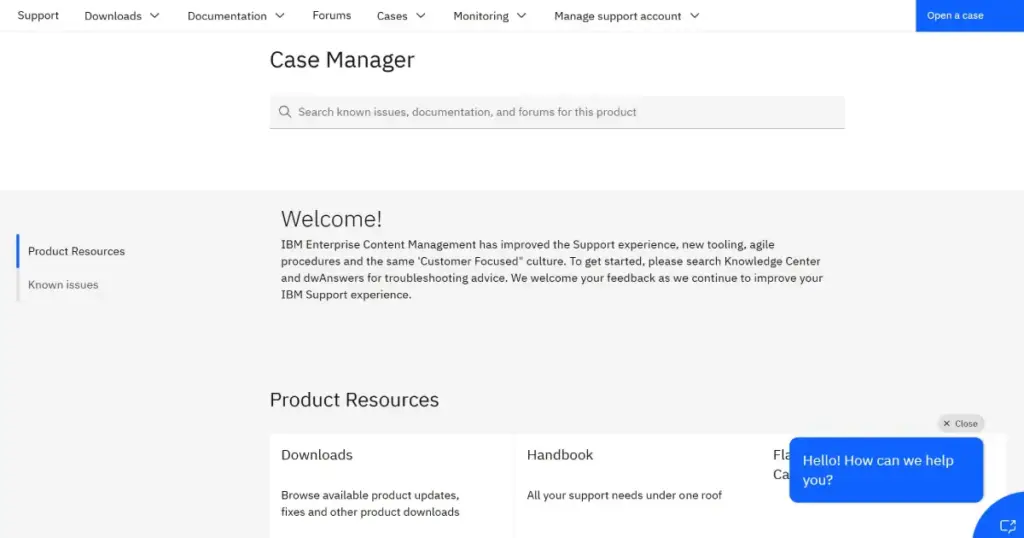
Task: Click the 'Hello! How can we help you?' bubble
Action: [x=886, y=470]
